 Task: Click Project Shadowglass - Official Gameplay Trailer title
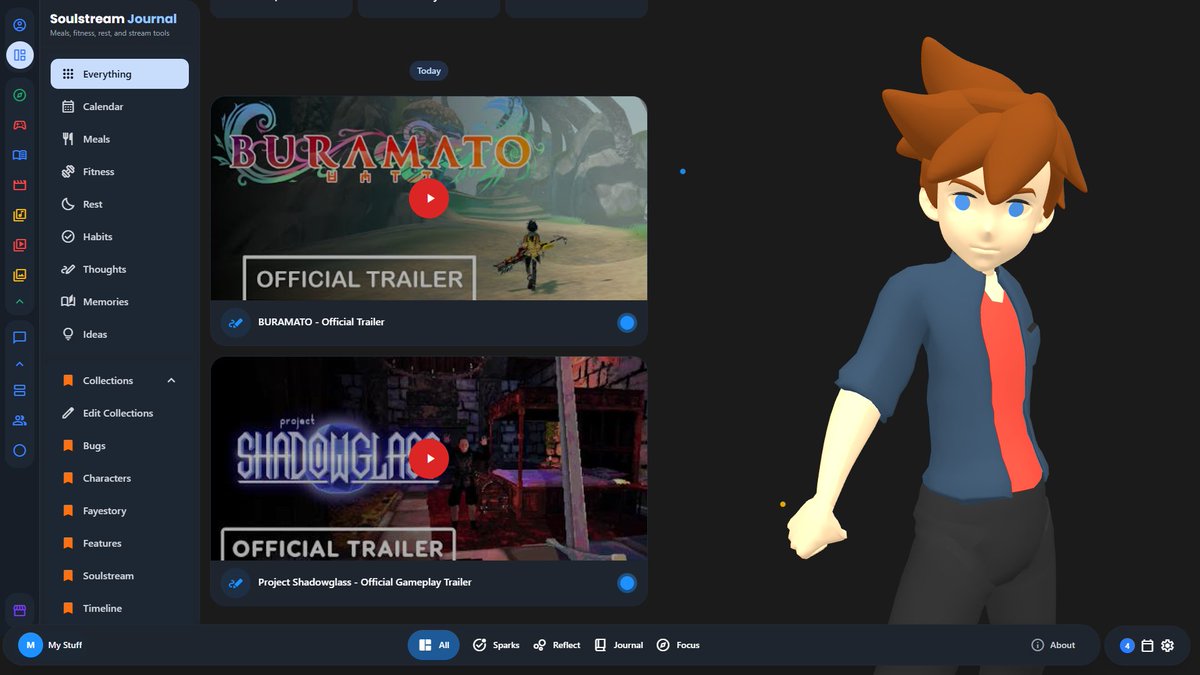(365, 582)
